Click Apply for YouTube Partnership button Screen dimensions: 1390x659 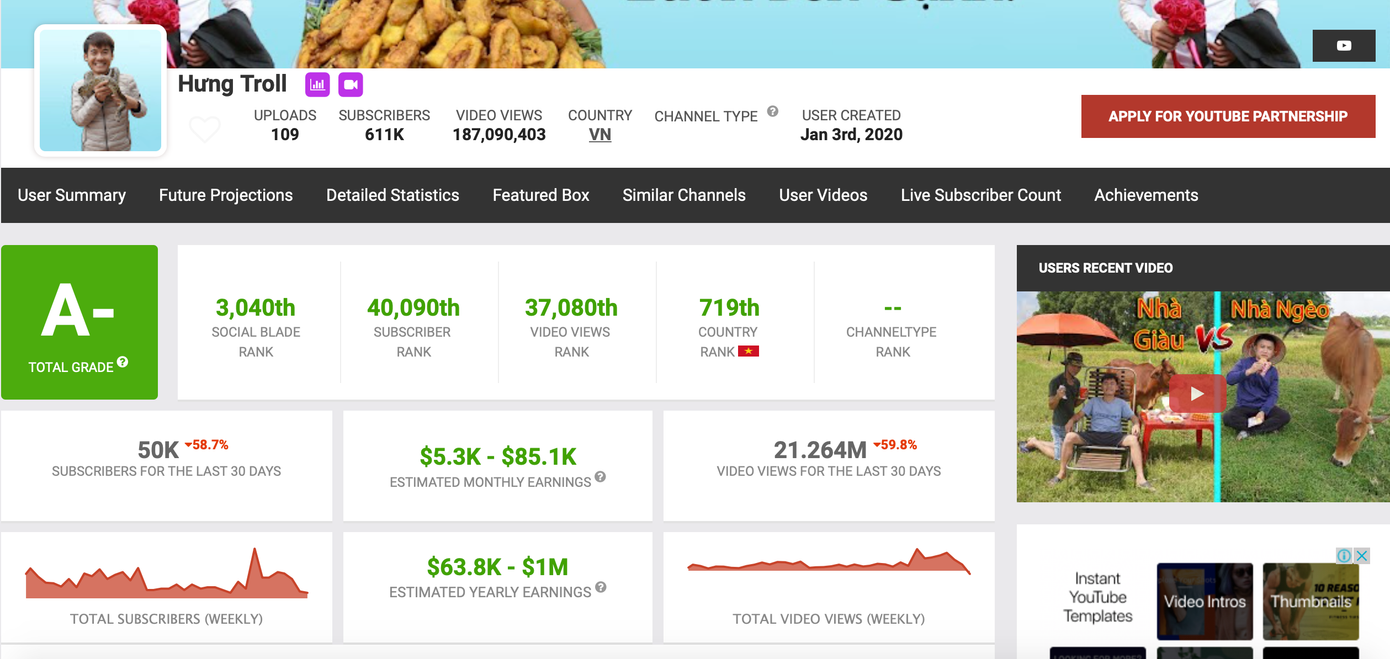click(x=1227, y=116)
